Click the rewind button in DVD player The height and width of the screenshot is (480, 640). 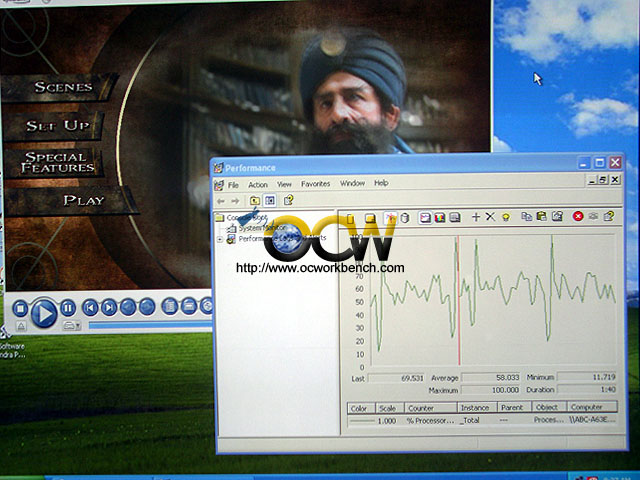tap(128, 307)
